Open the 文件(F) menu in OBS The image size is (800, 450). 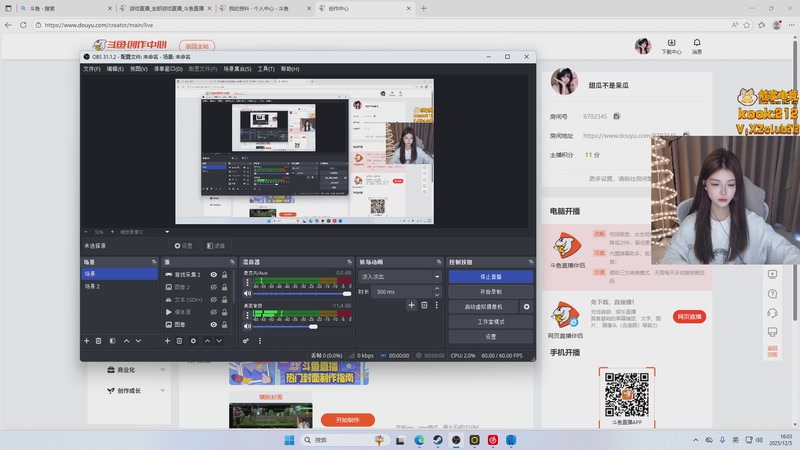click(92, 69)
